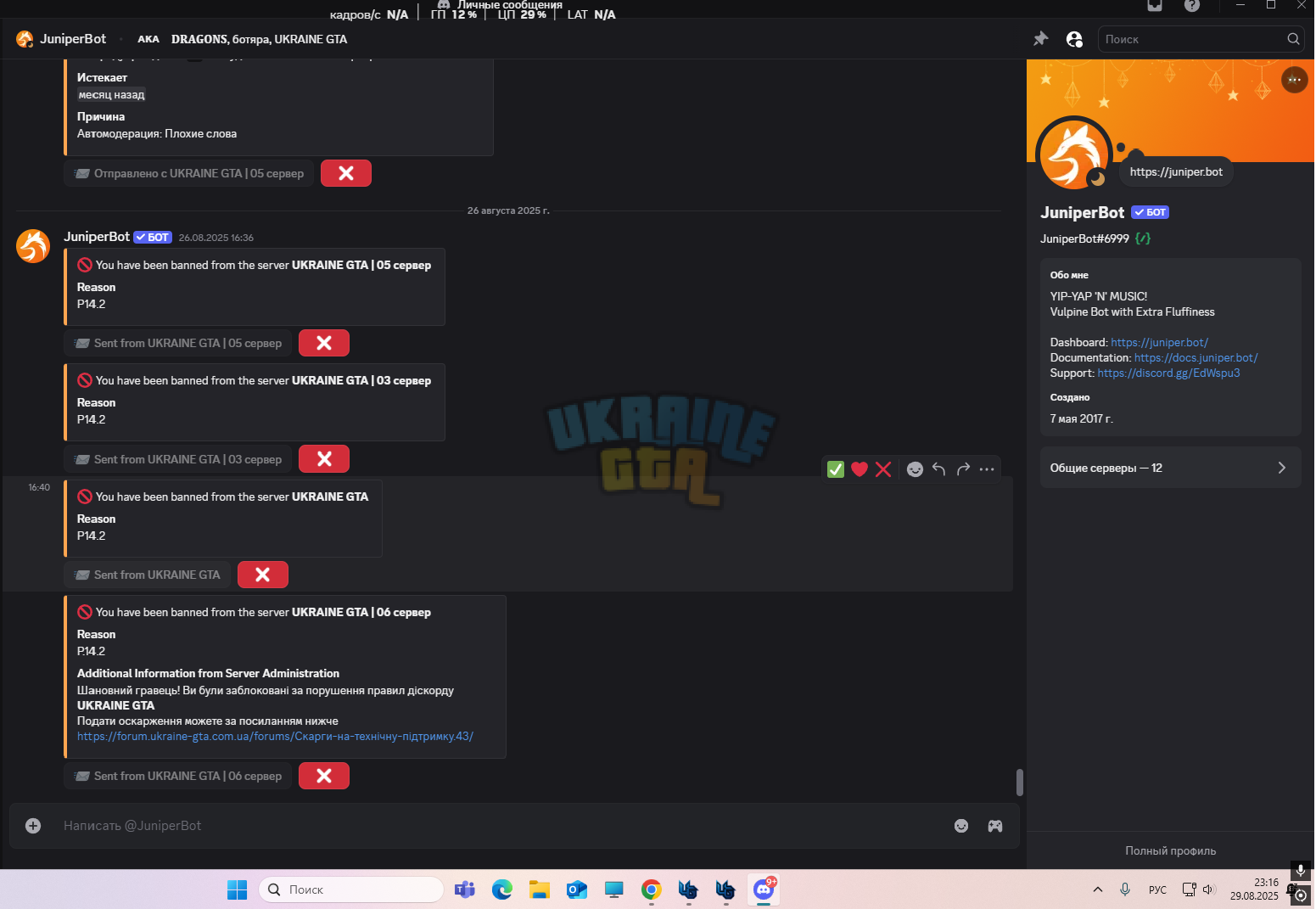Screen dimensions: 1316x909
Task: Click X beside plain Sent from UKRAINE GTA
Action: pos(263,575)
